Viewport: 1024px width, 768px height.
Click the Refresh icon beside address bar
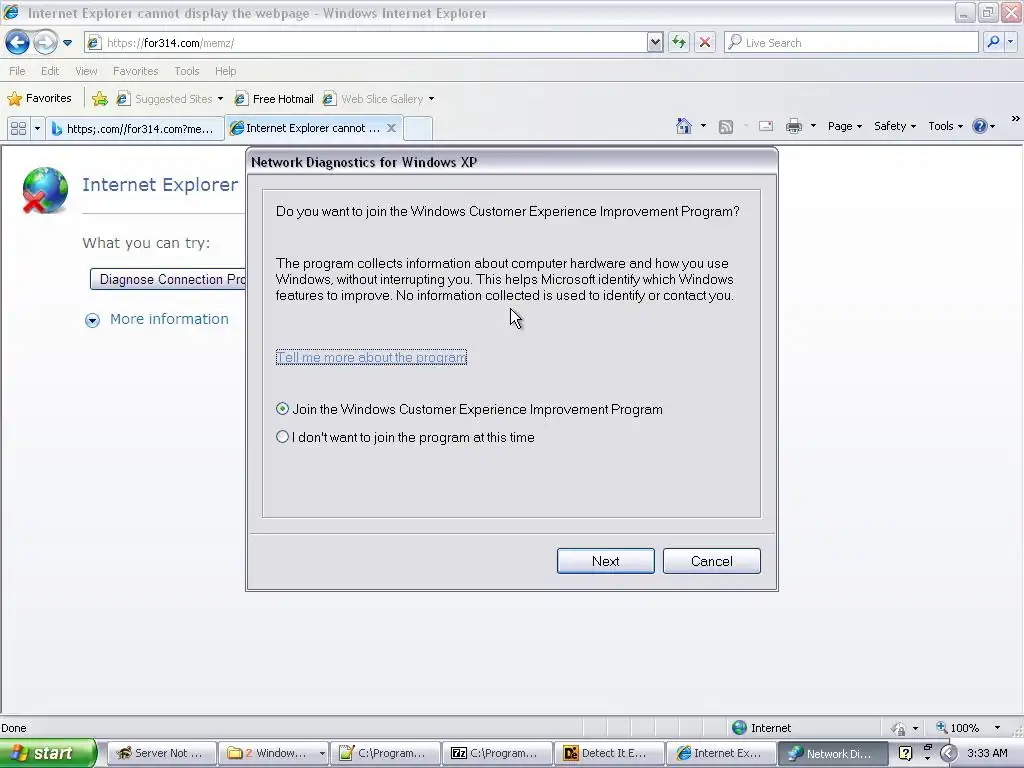(679, 42)
